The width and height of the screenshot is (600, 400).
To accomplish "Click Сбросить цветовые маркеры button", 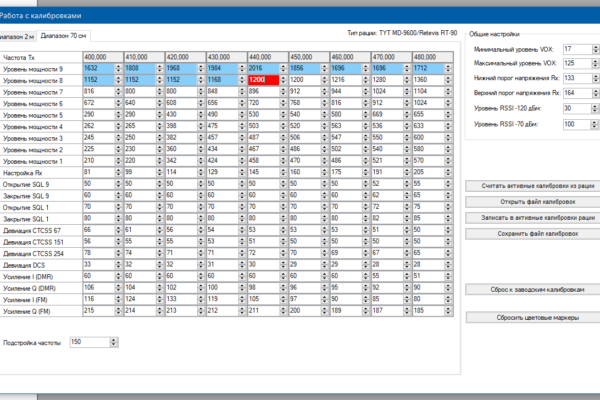I will click(x=535, y=316).
